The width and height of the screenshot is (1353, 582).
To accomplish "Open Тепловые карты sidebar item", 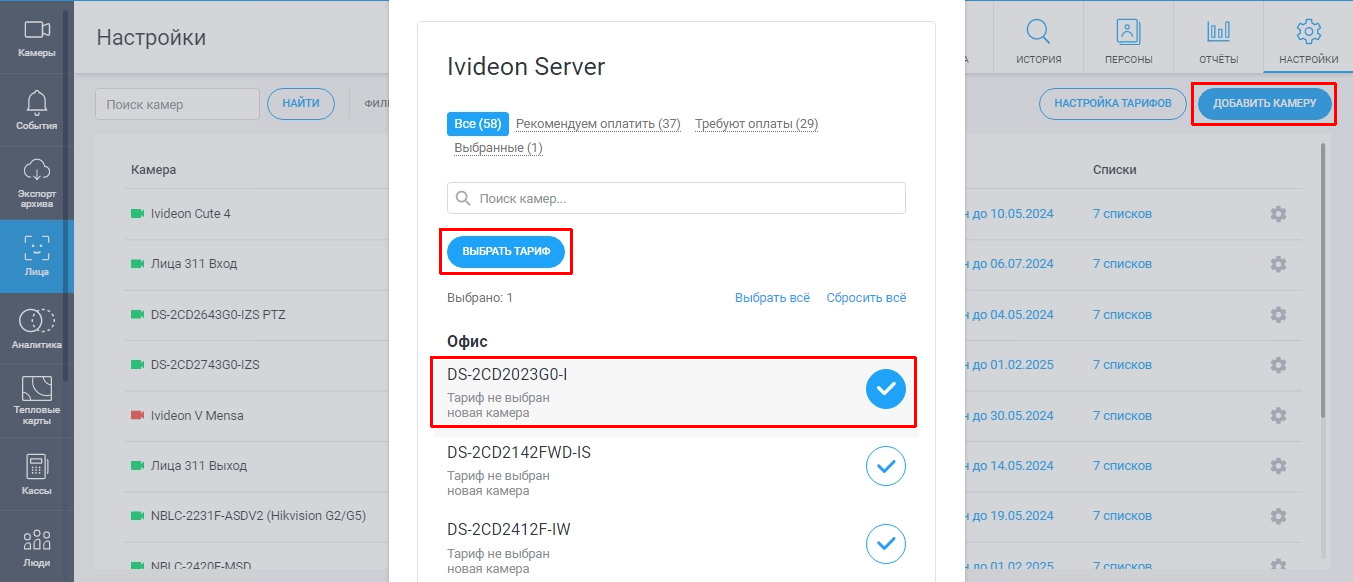I will click(37, 400).
